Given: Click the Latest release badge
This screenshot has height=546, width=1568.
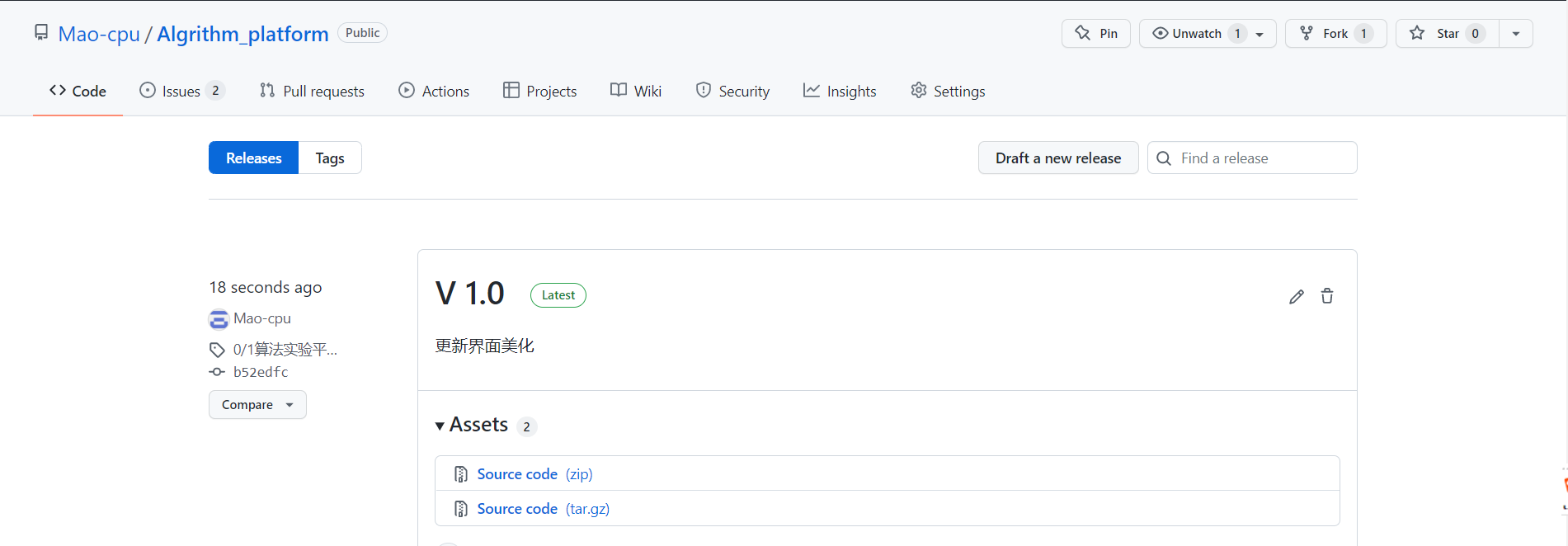Looking at the screenshot, I should click(558, 295).
